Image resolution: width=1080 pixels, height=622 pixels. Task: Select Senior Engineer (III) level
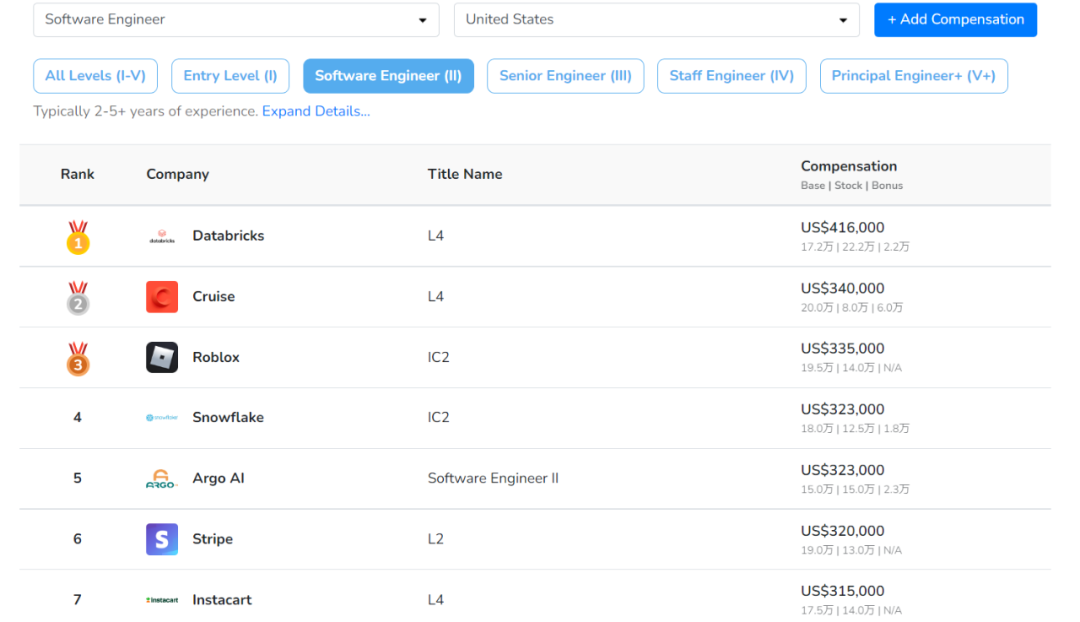pyautogui.click(x=565, y=76)
